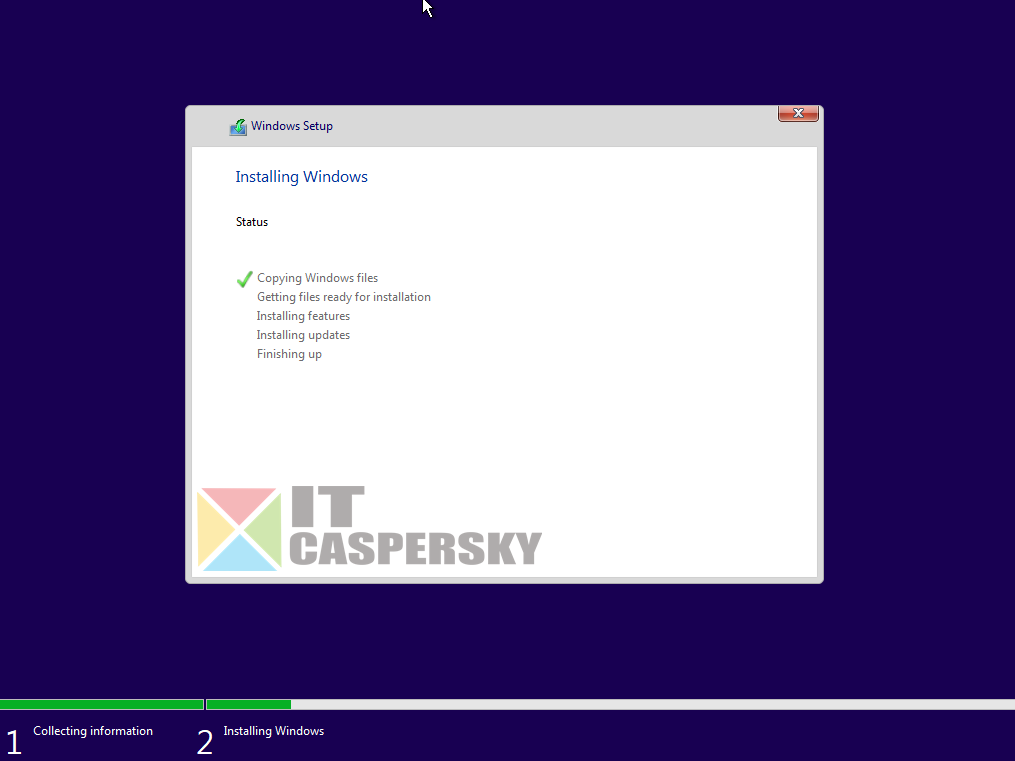
Task: Click the Windows Setup title bar icon
Action: tap(238, 126)
